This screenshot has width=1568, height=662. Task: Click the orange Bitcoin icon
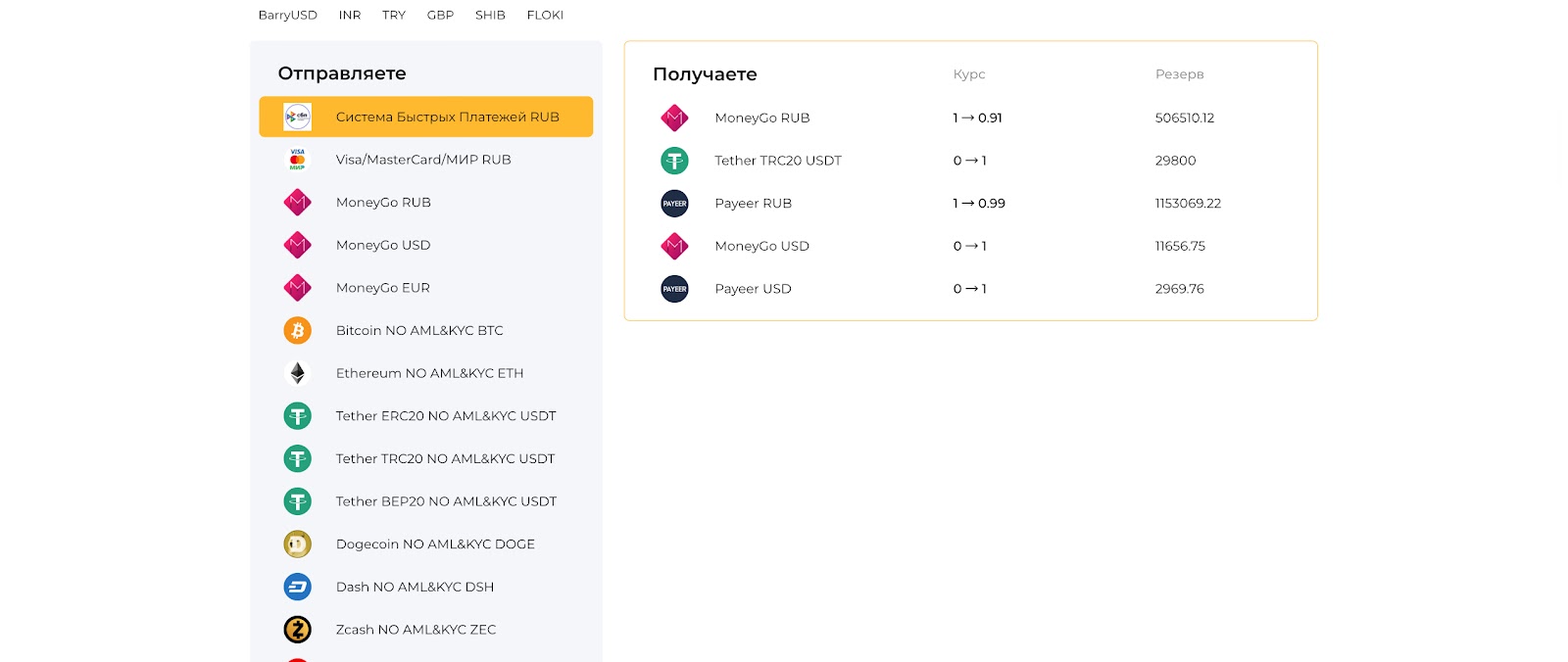tap(297, 331)
